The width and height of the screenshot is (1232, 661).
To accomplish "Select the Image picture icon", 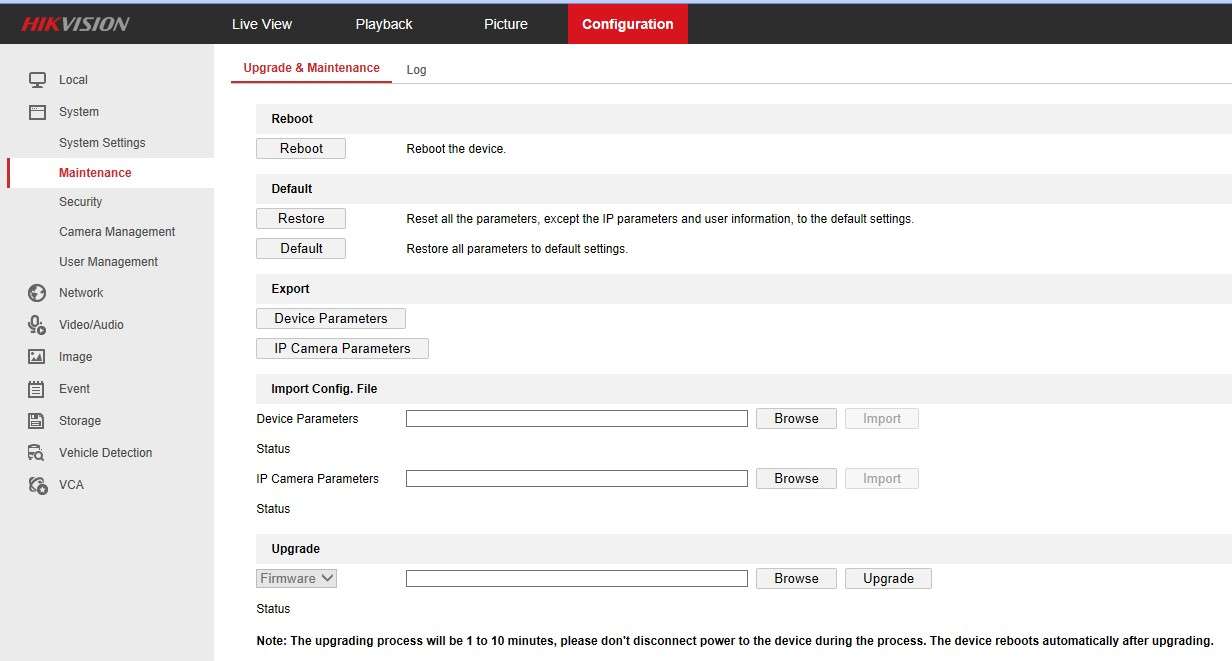I will [37, 357].
